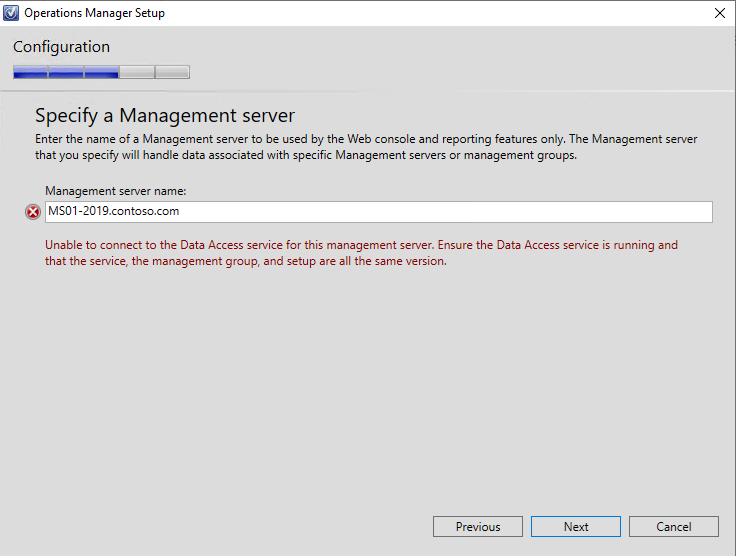Click the red error icon beside server name
736x556 pixels.
point(33,212)
